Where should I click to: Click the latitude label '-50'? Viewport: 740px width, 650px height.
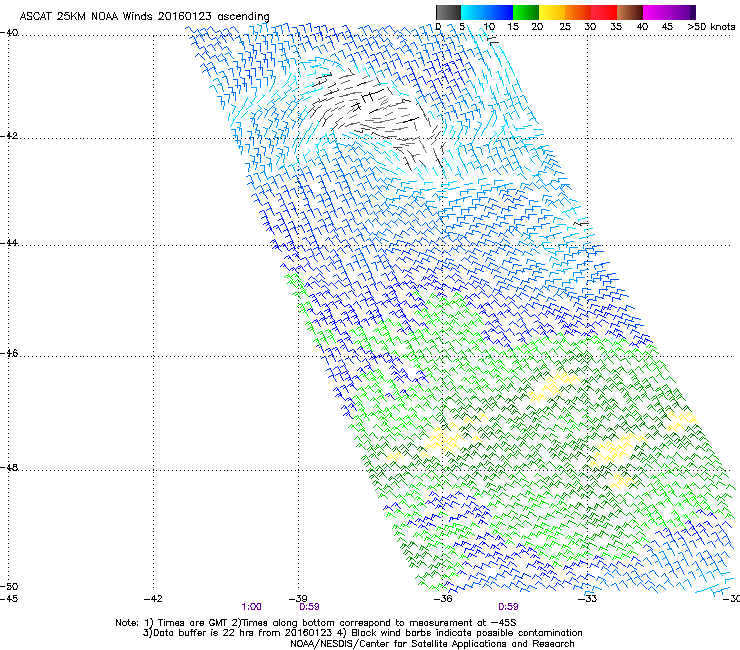tap(9, 586)
